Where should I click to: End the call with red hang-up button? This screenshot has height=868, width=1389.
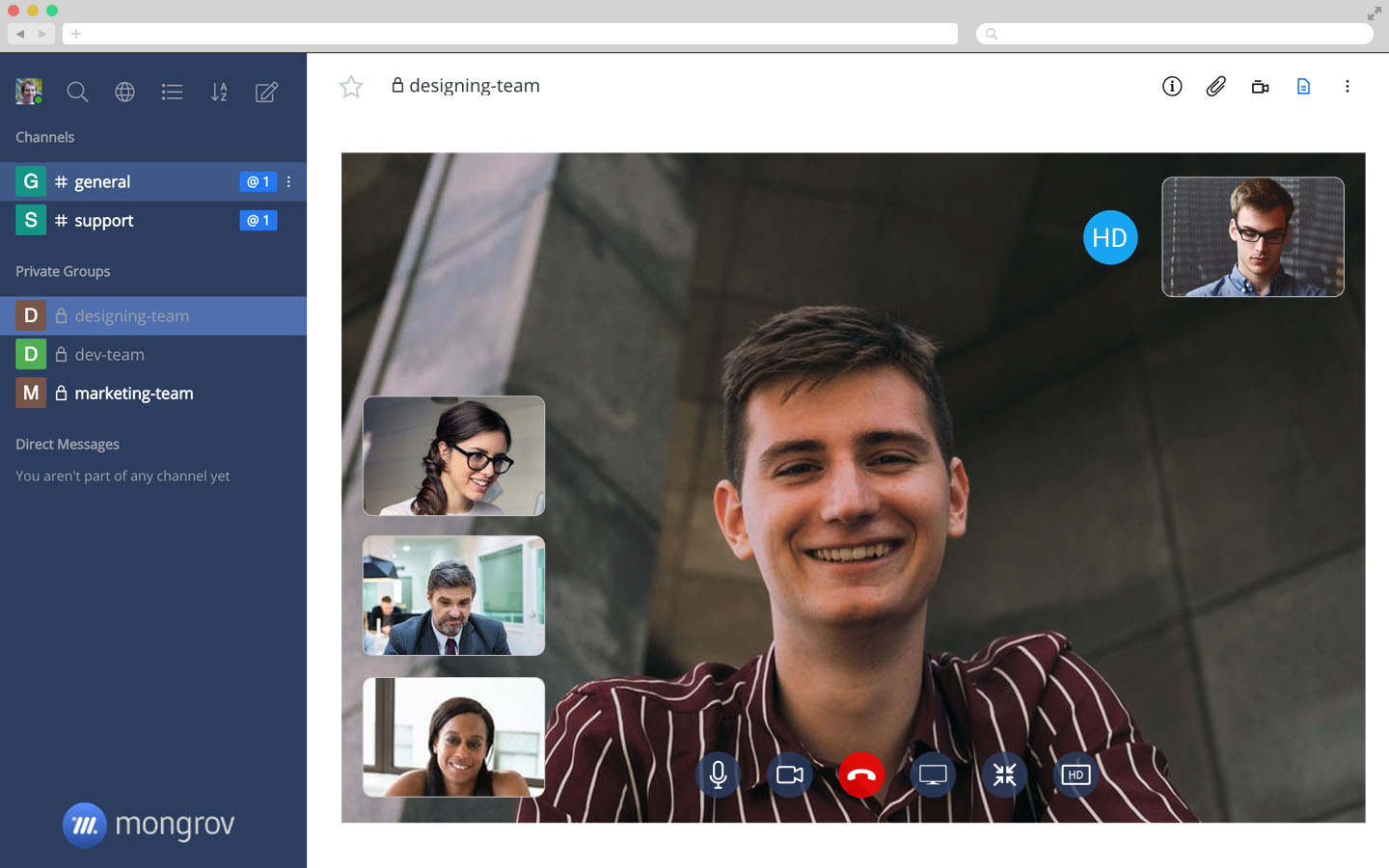click(x=861, y=774)
